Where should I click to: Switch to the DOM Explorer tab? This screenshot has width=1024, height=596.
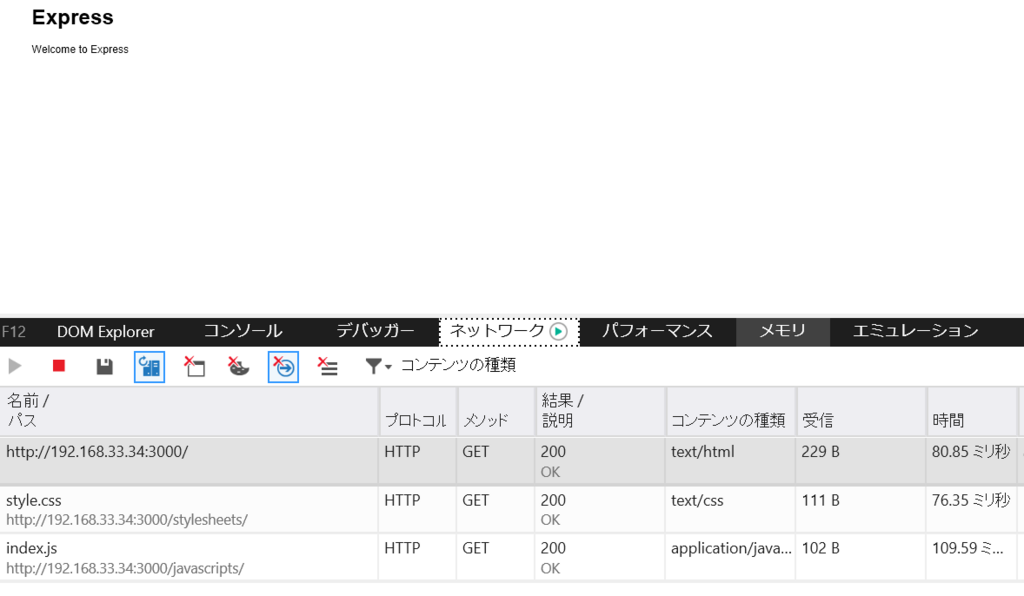(x=106, y=332)
